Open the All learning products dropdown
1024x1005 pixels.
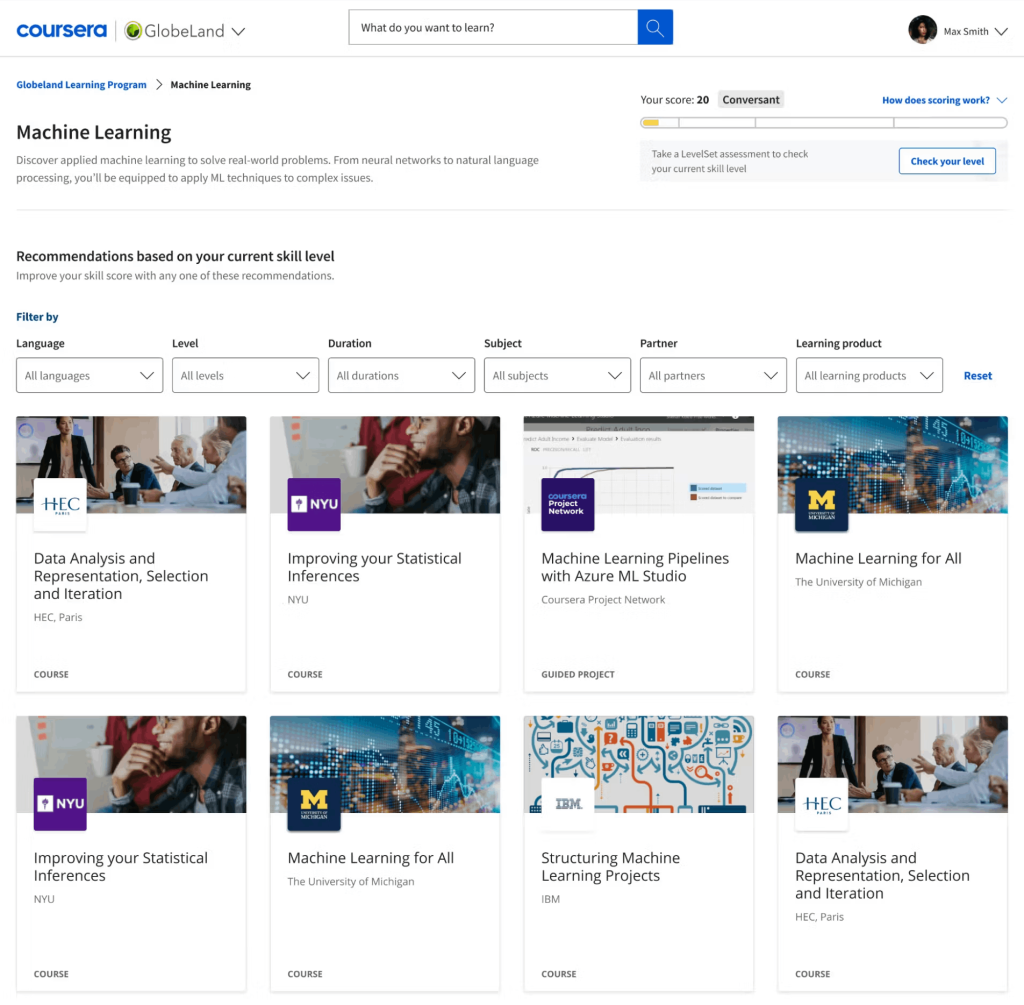point(869,375)
